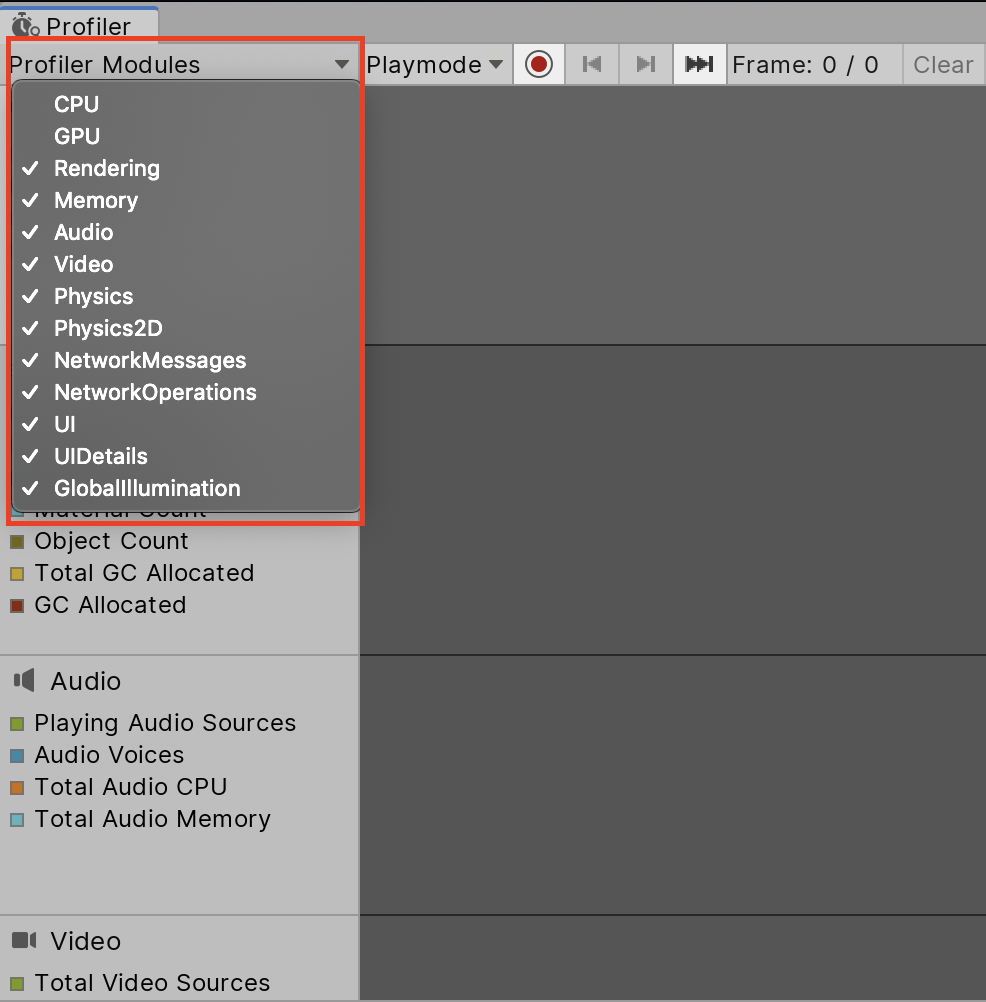Step to previous frame
Viewport: 986px width, 1002px height.
[592, 65]
